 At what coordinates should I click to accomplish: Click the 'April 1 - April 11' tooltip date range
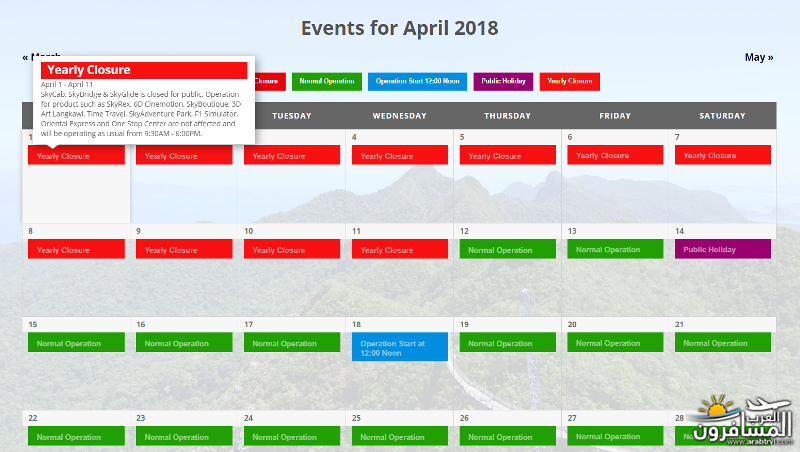67,84
